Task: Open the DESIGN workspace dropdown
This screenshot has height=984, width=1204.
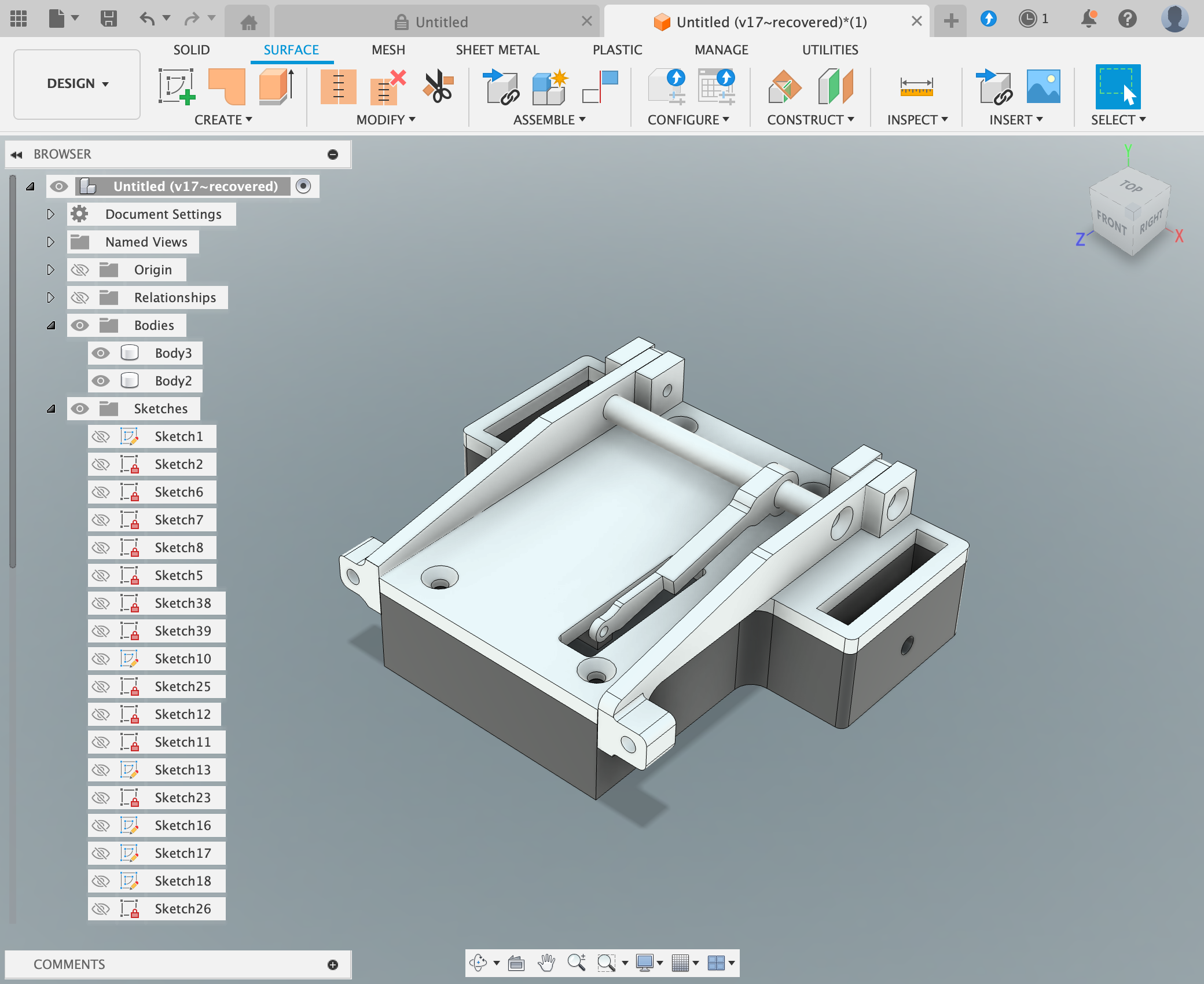Action: tap(77, 84)
